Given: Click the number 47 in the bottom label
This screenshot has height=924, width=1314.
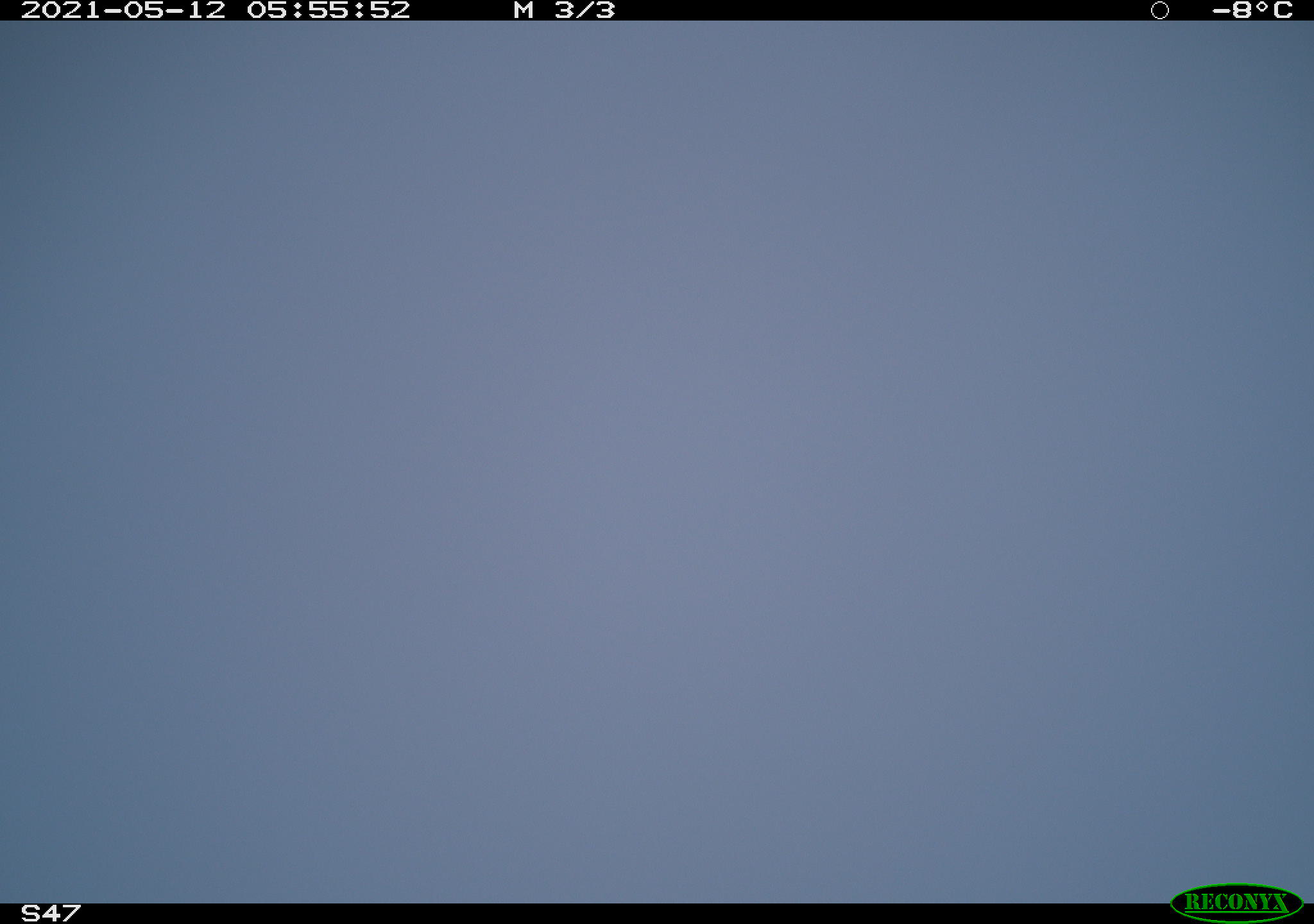Looking at the screenshot, I should click(62, 913).
